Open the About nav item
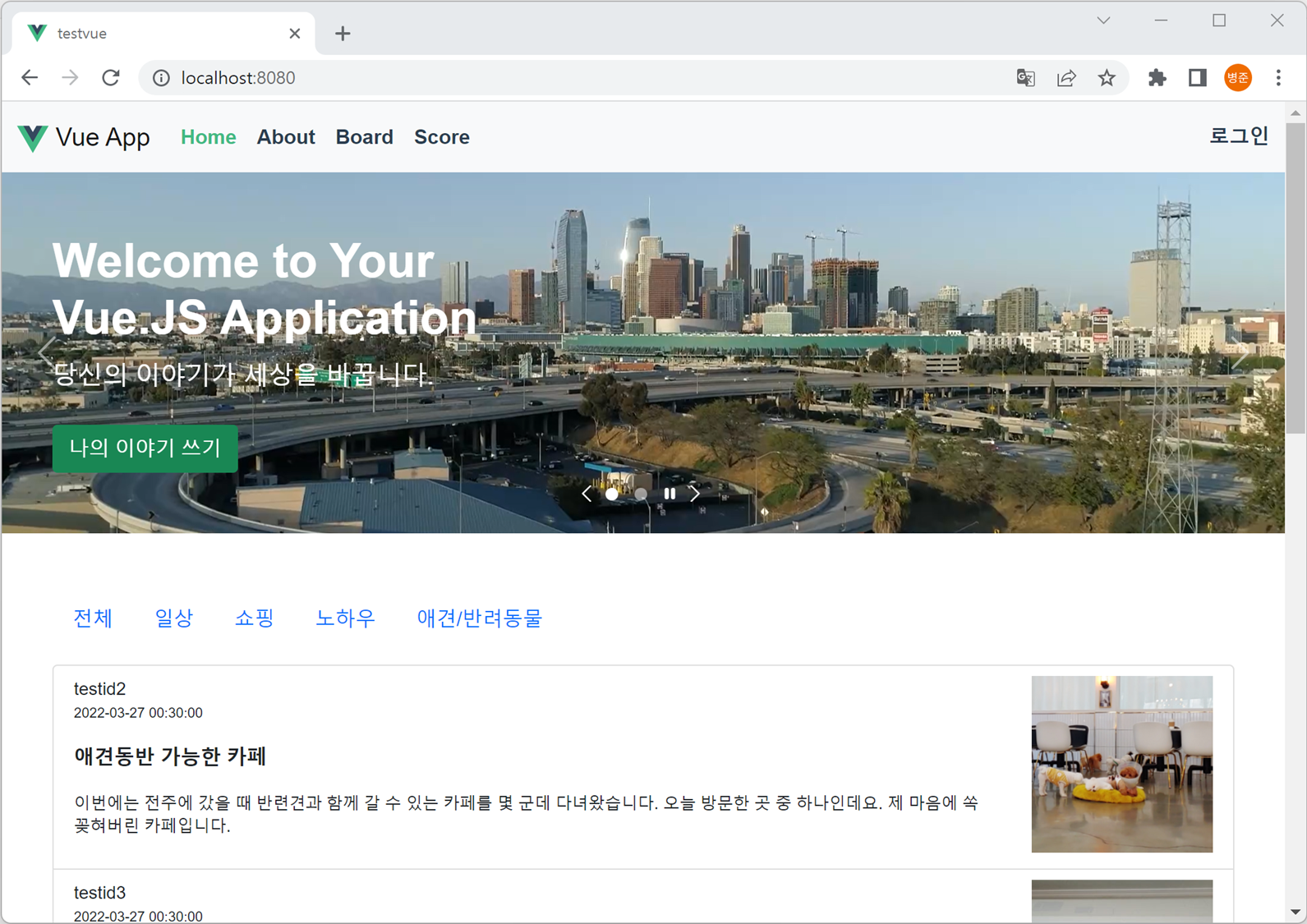1307x924 pixels. (286, 137)
